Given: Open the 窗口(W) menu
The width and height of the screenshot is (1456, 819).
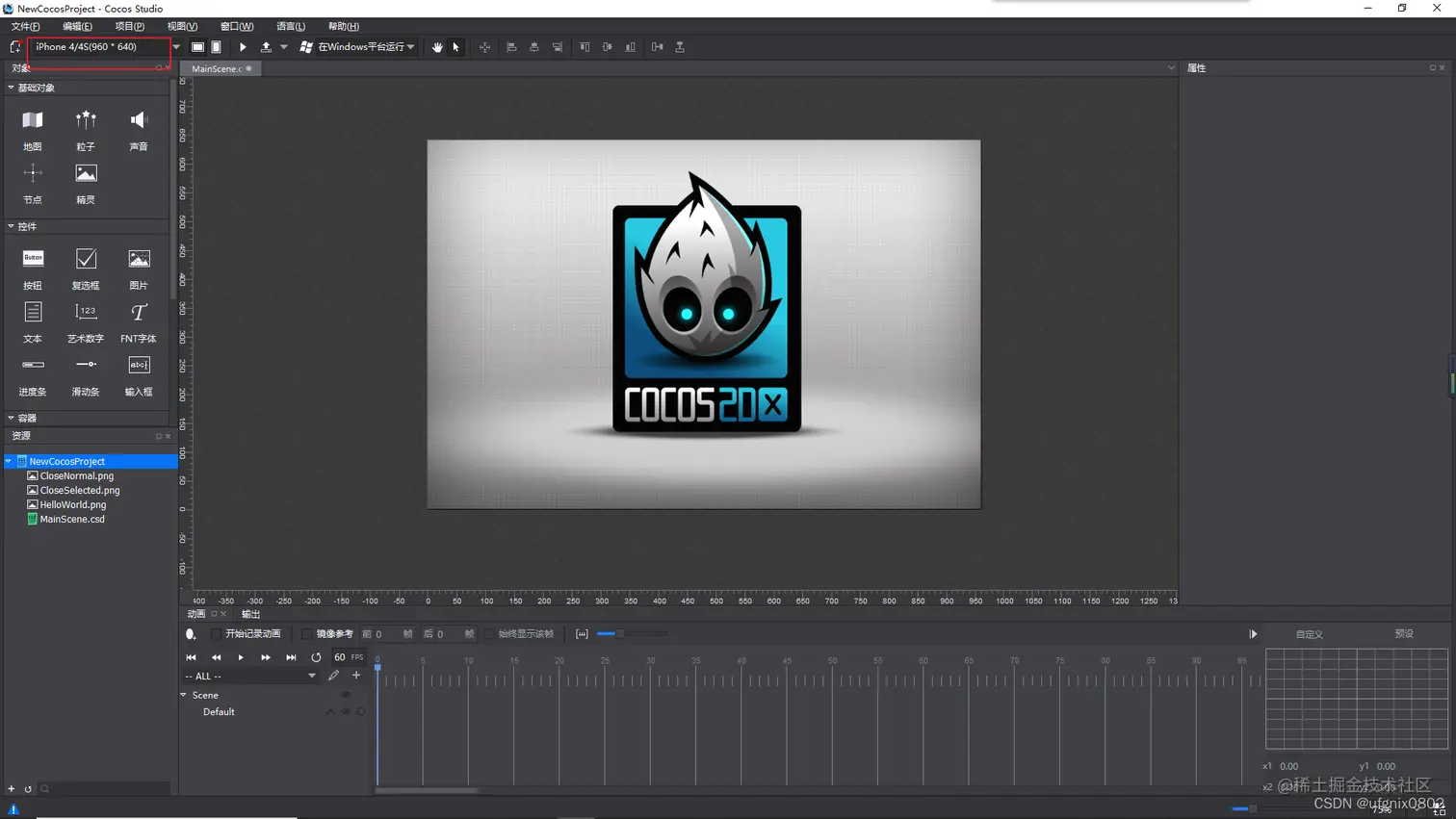Looking at the screenshot, I should [237, 27].
